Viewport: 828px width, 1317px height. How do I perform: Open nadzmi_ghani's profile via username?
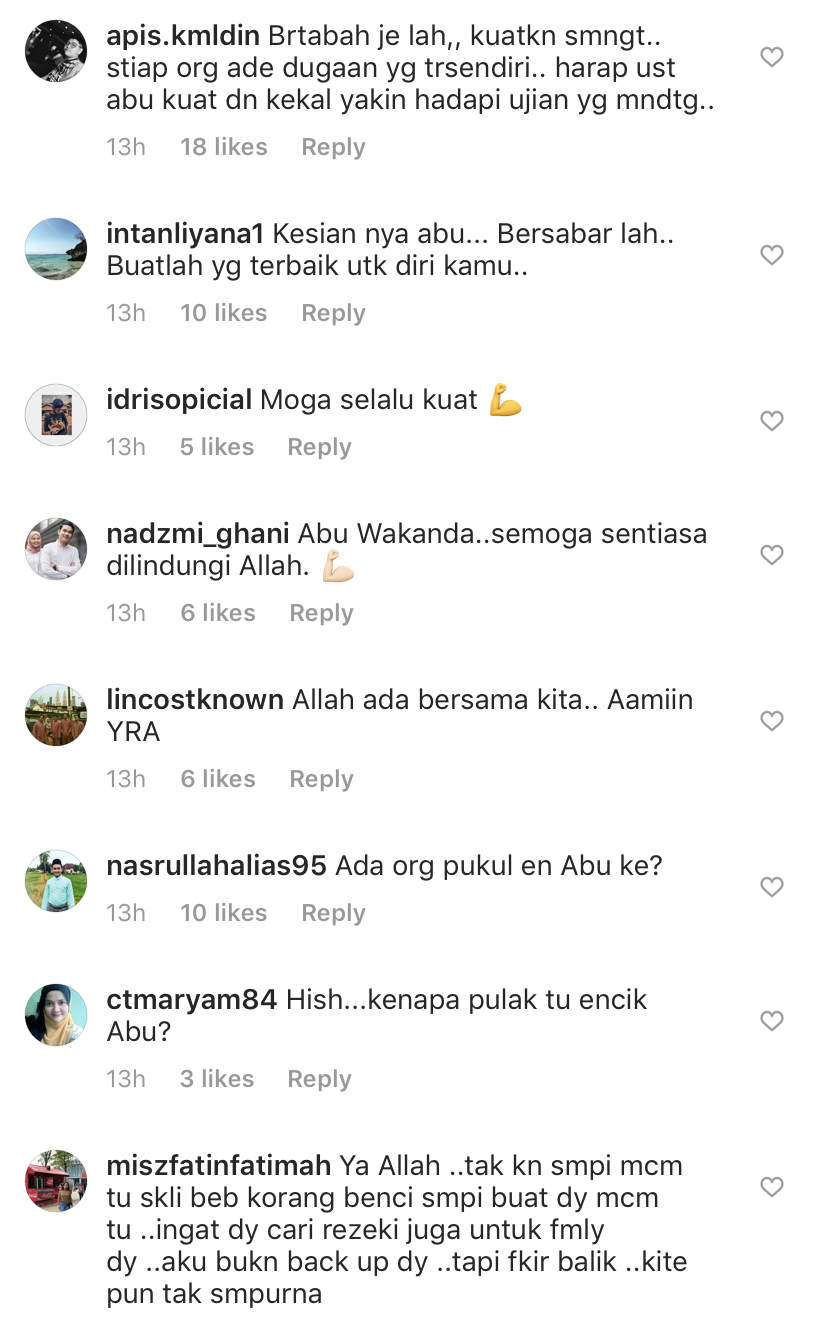coord(198,534)
